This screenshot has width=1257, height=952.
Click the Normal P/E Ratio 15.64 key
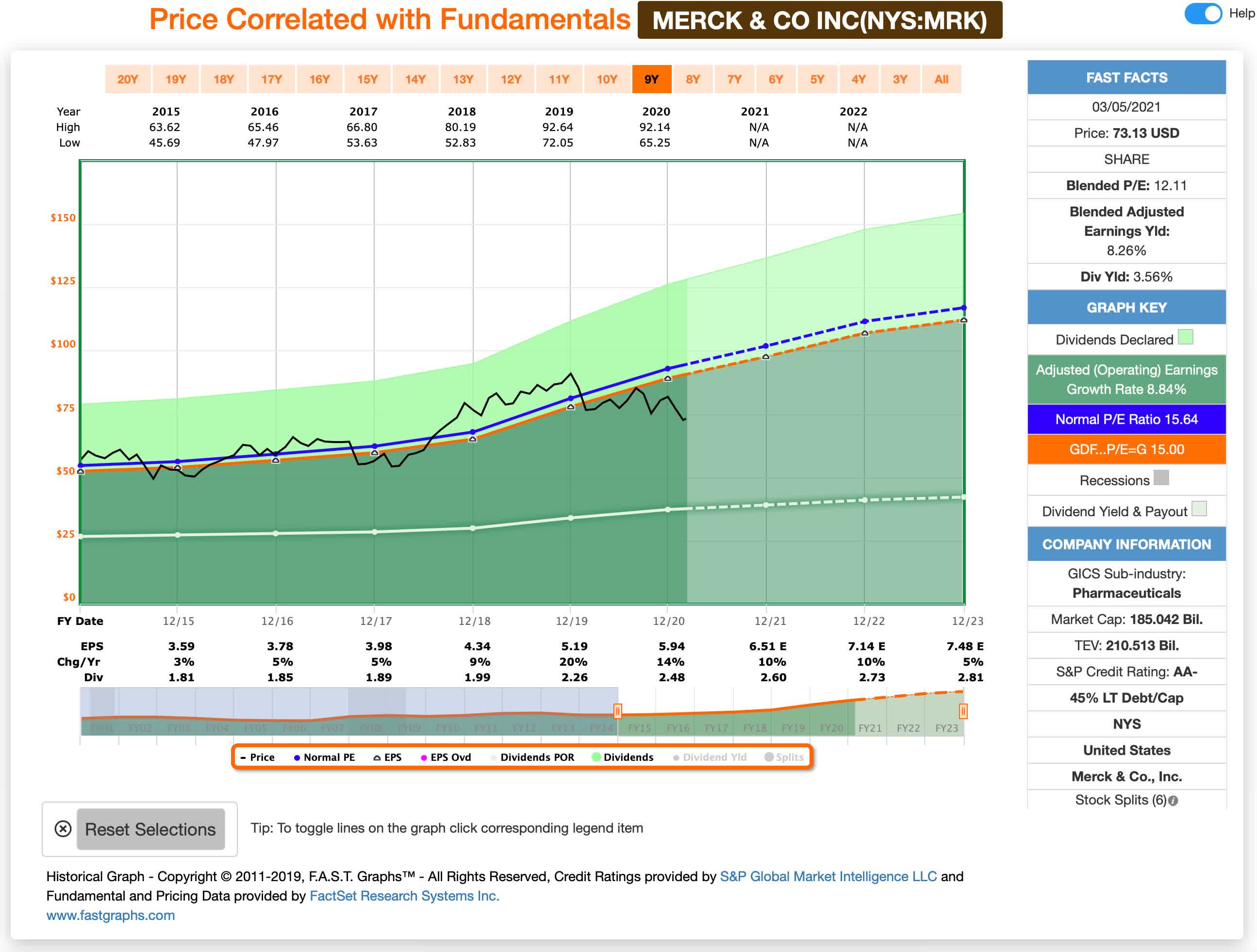click(1126, 419)
